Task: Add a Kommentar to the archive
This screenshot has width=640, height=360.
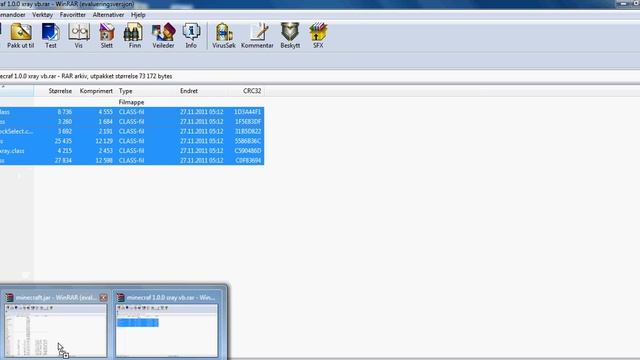Action: (x=257, y=36)
